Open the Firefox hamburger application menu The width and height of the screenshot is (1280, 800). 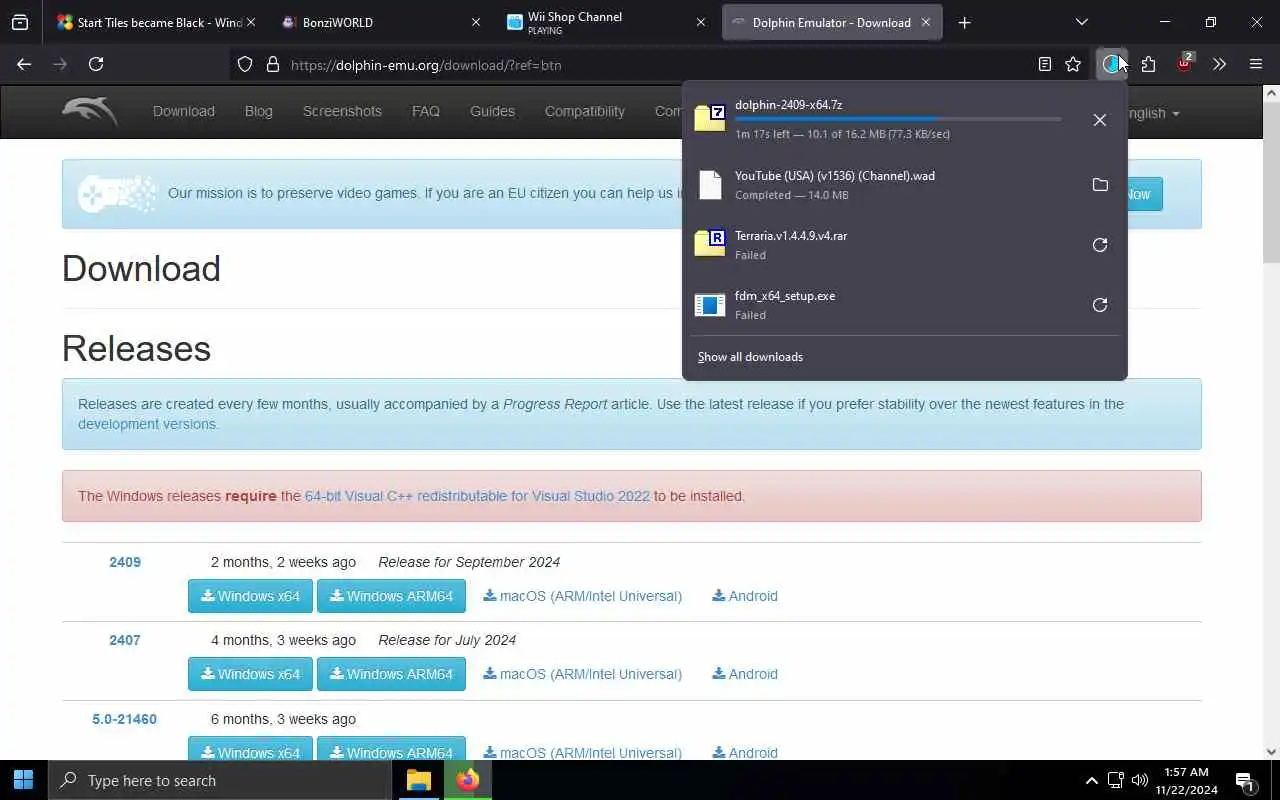click(1256, 64)
